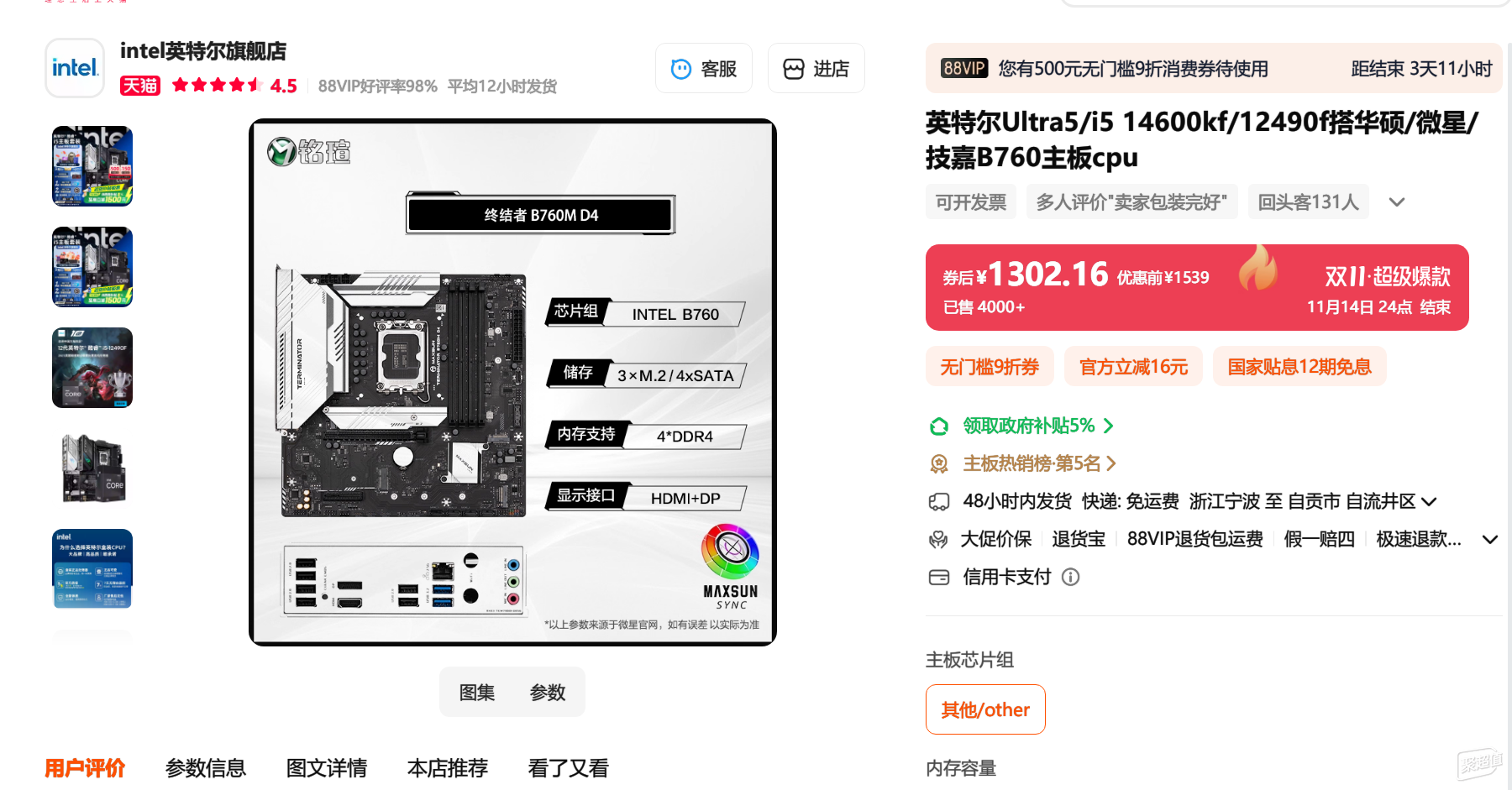Image resolution: width=1512 pixels, height=790 pixels.
Task: Select the 其他/other chipset option
Action: 985,709
